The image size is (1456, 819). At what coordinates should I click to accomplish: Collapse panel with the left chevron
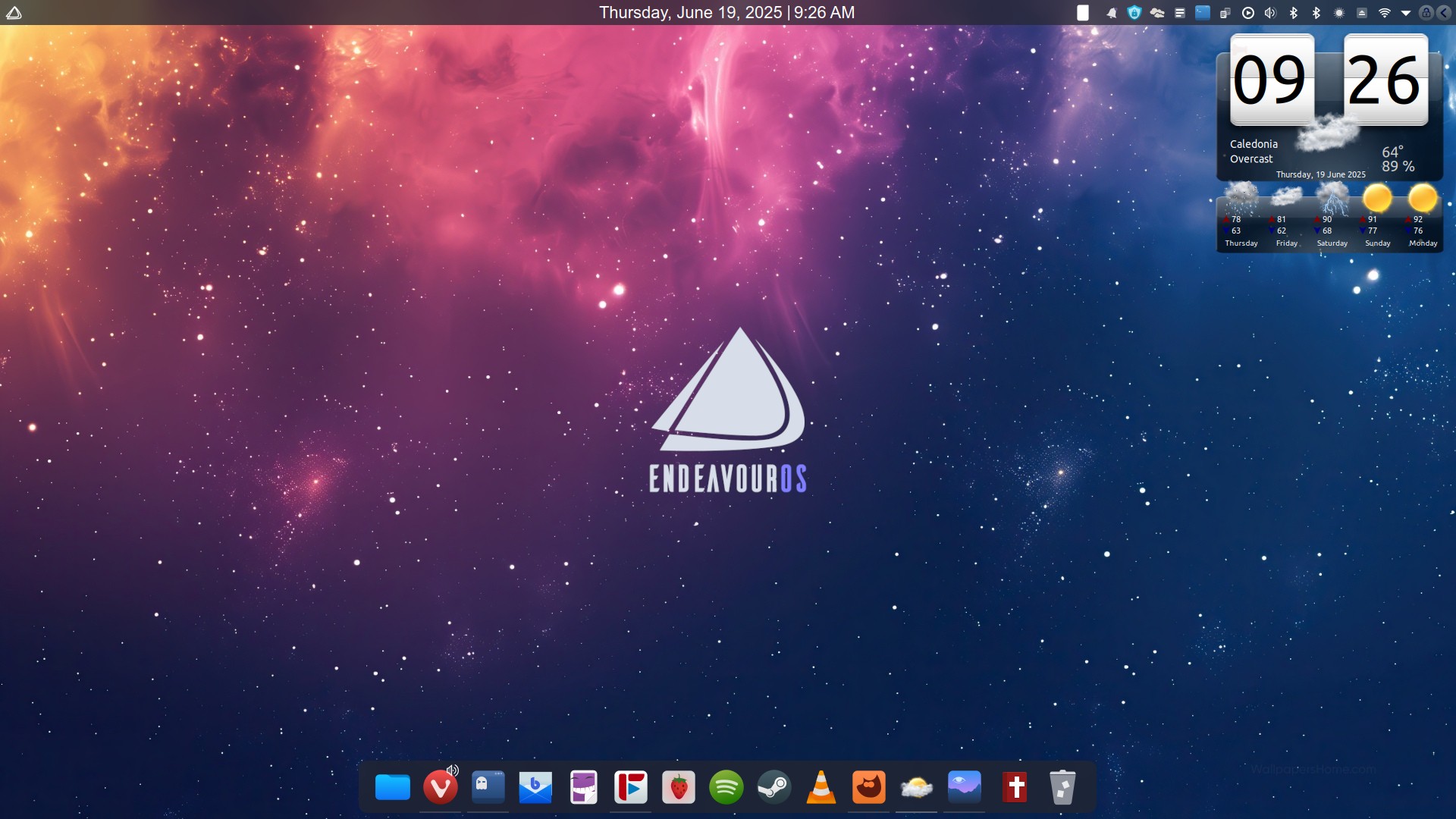(1444, 13)
